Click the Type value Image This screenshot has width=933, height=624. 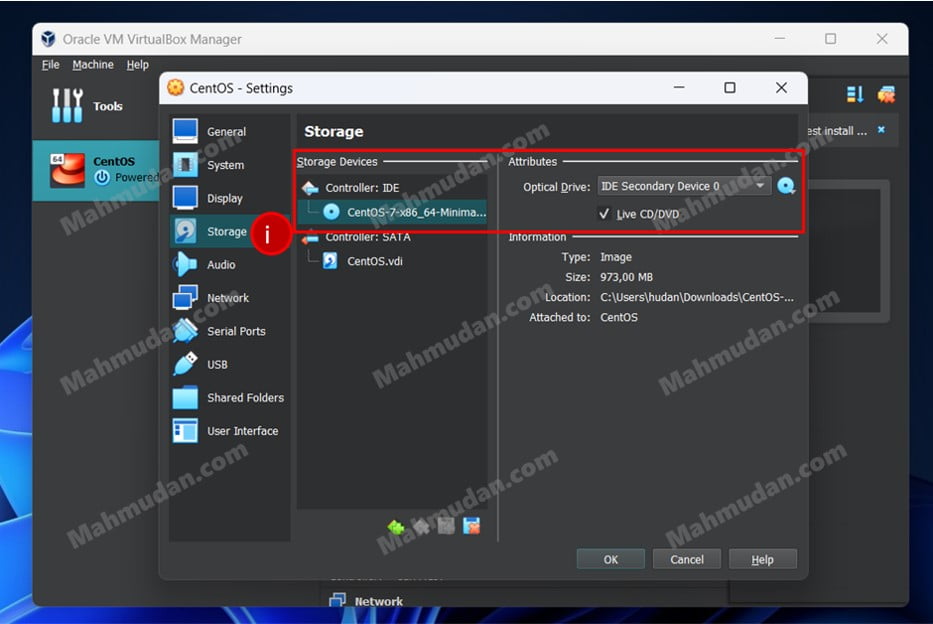click(616, 257)
